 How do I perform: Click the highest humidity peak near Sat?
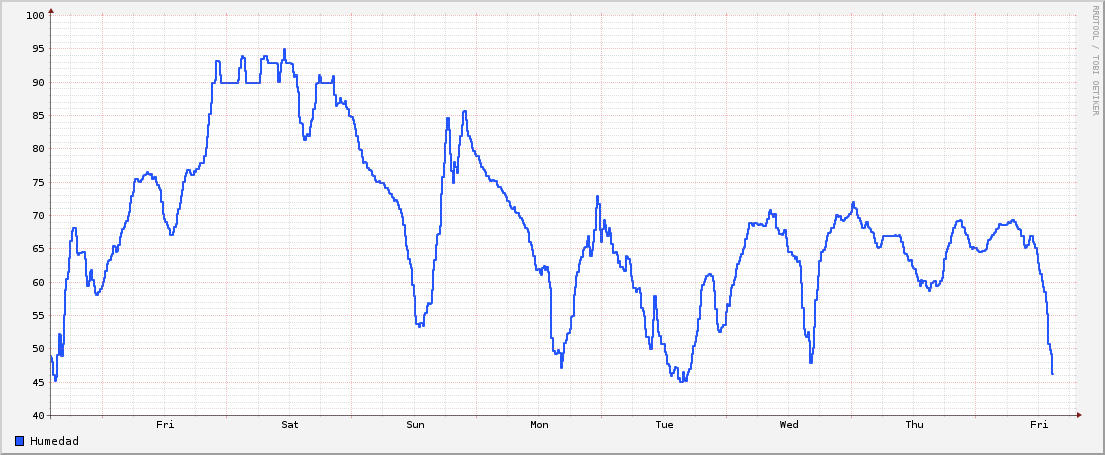point(284,49)
